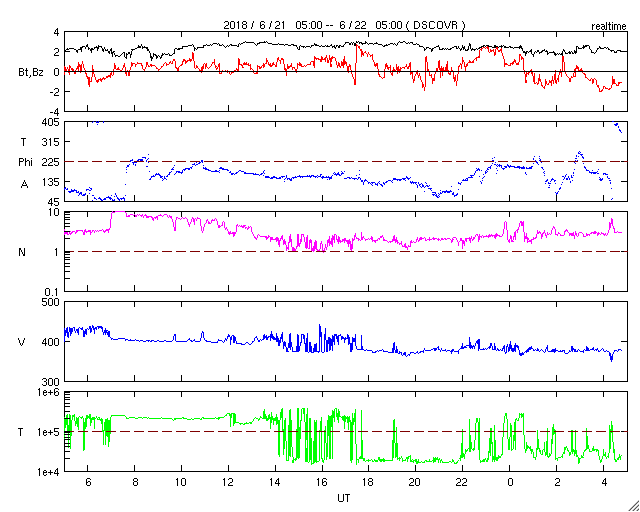Click the '500' value on the velocity axis
Image resolution: width=640 pixels, height=512 pixels.
[x=51, y=303]
